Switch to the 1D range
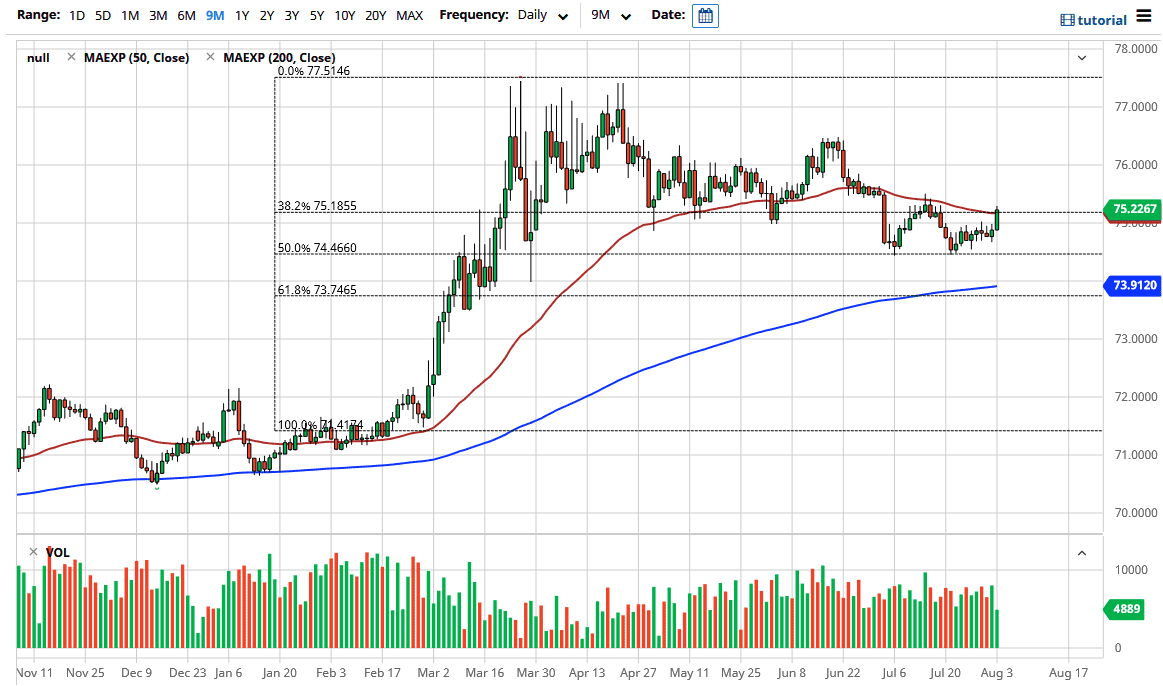Viewport: 1163px width, 686px height. (75, 16)
